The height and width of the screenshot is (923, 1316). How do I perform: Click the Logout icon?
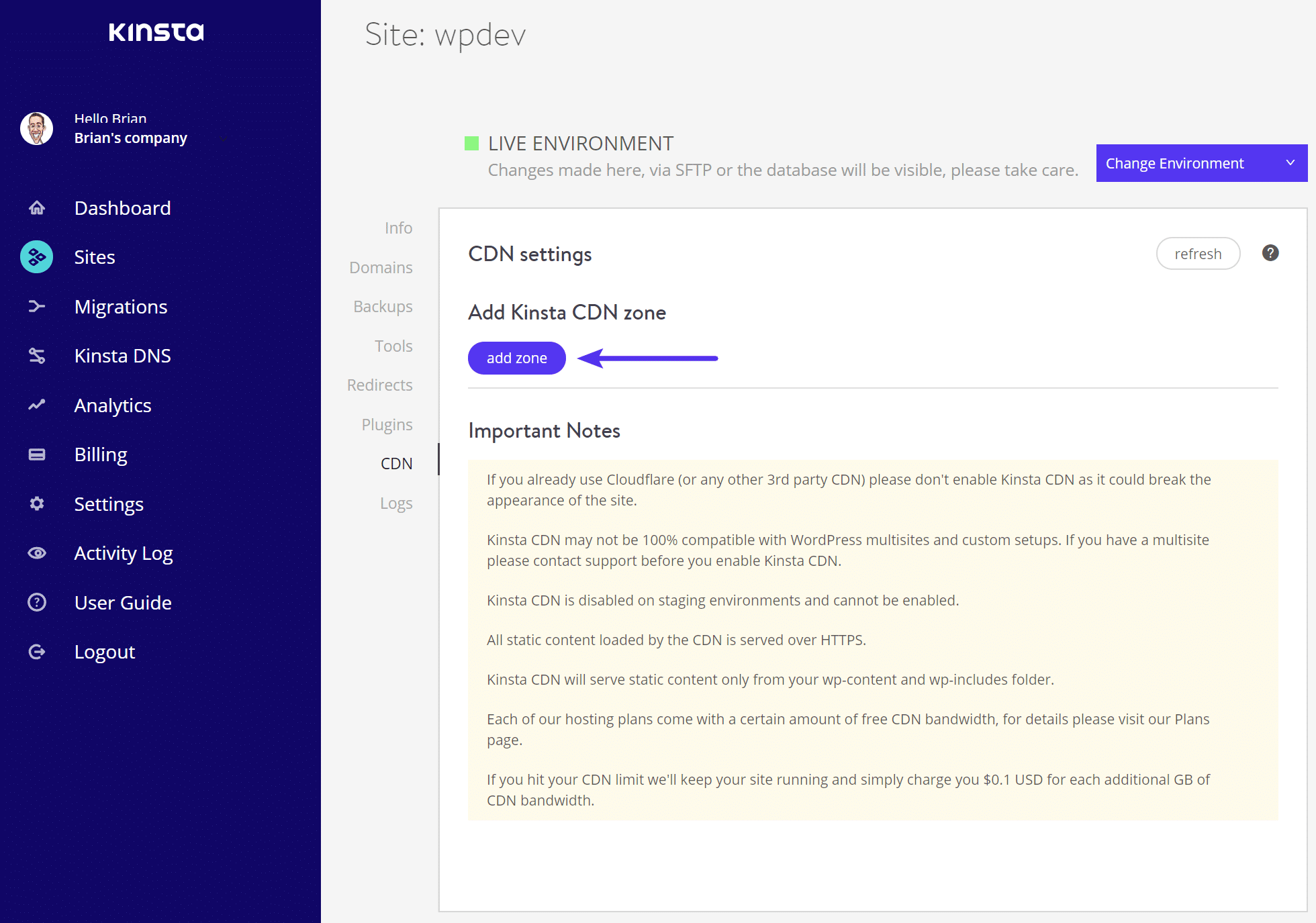[37, 652]
